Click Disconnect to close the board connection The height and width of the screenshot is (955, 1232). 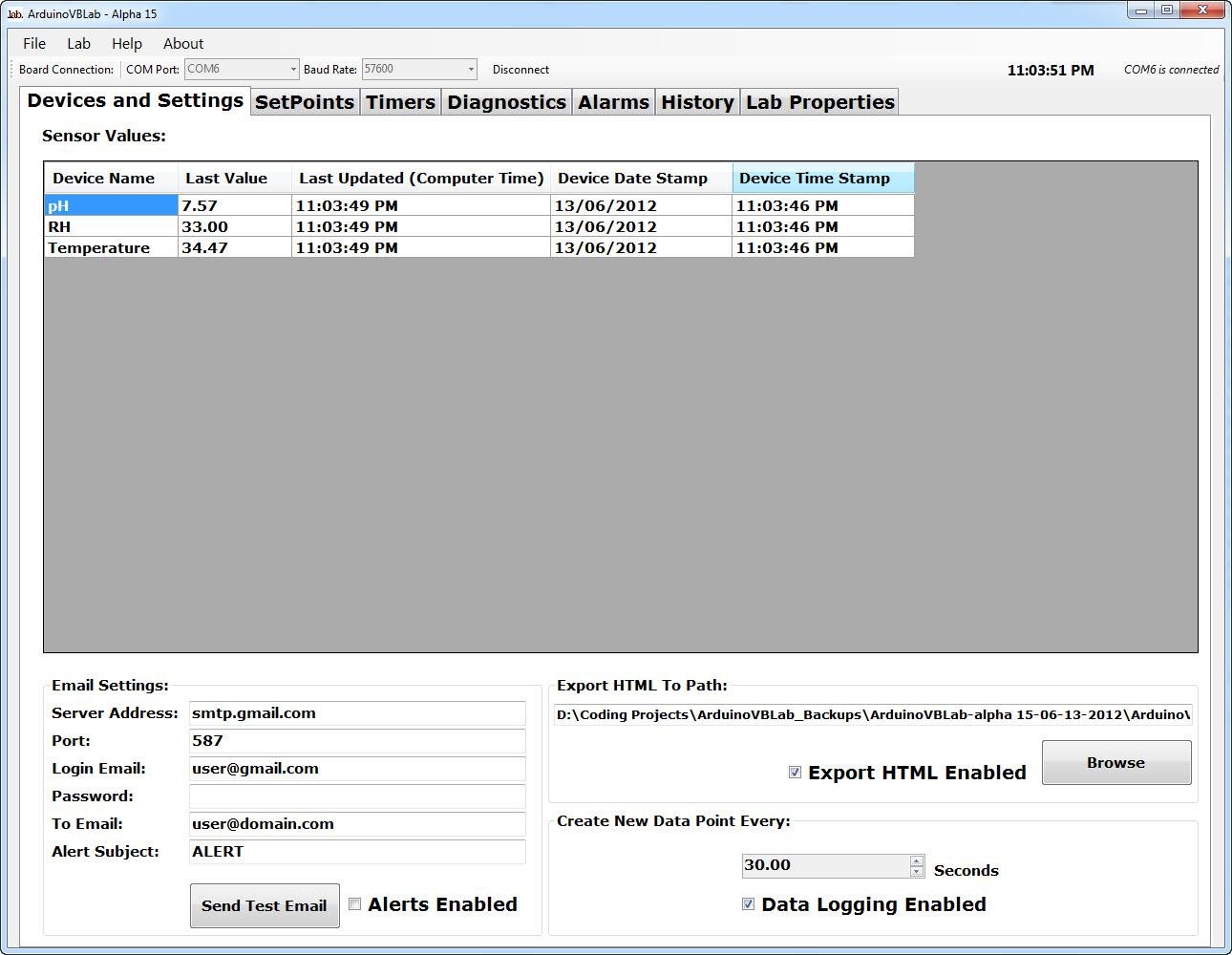click(520, 69)
